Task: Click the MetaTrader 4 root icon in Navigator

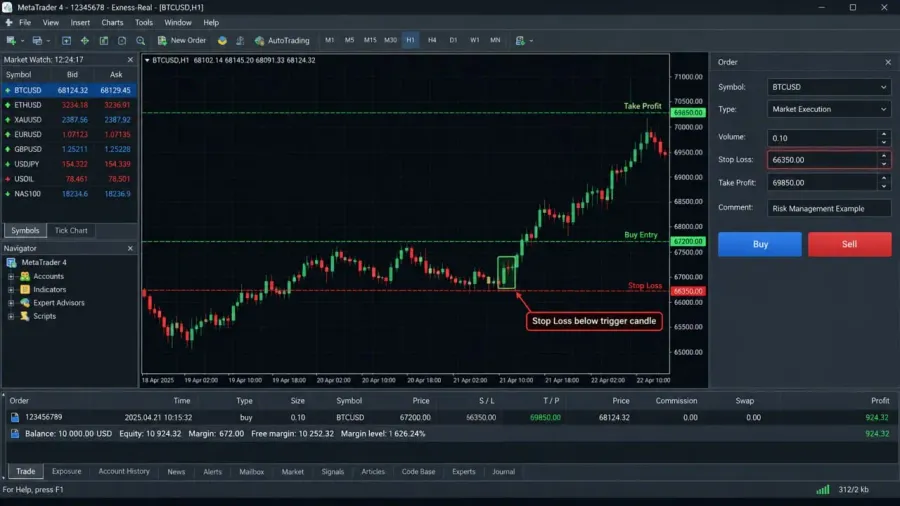Action: 11,262
